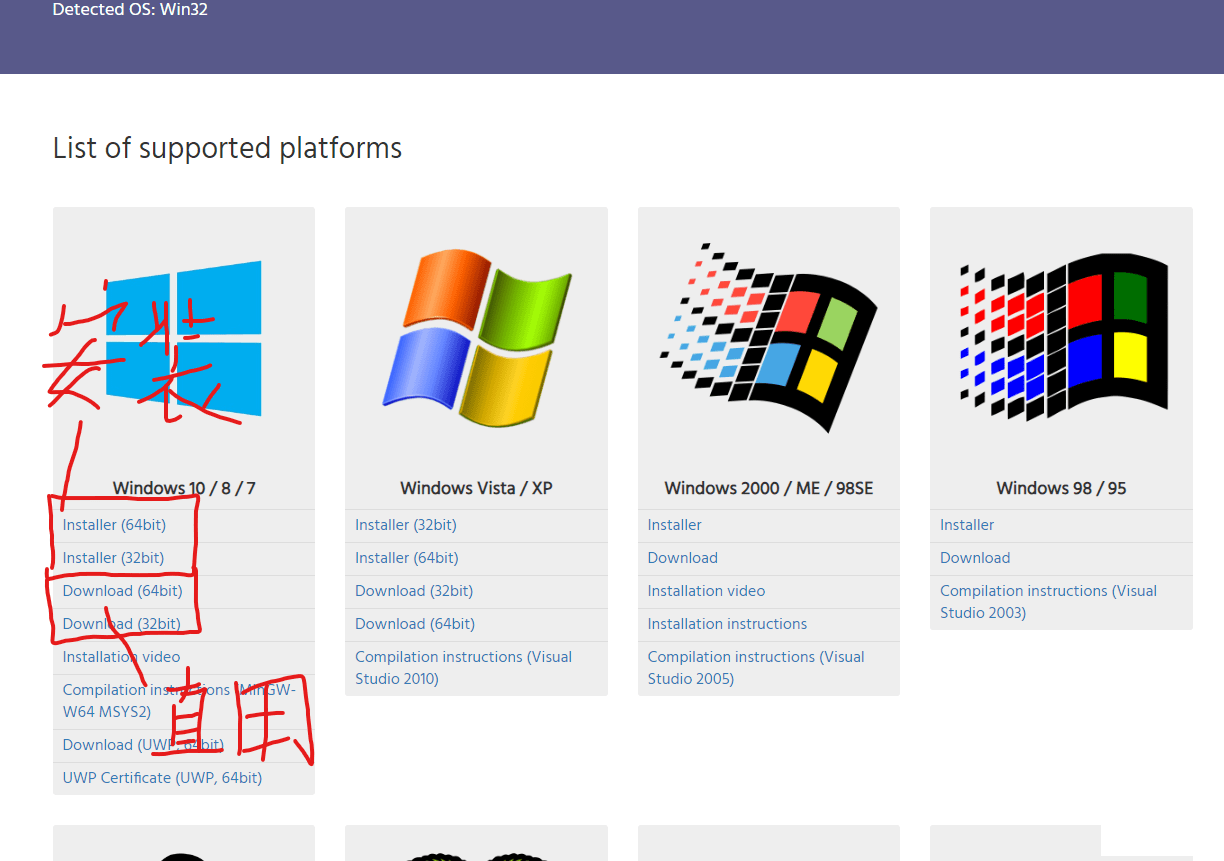Click the Windows Vista / XP logo
Image resolution: width=1224 pixels, height=861 pixels.
tap(476, 338)
